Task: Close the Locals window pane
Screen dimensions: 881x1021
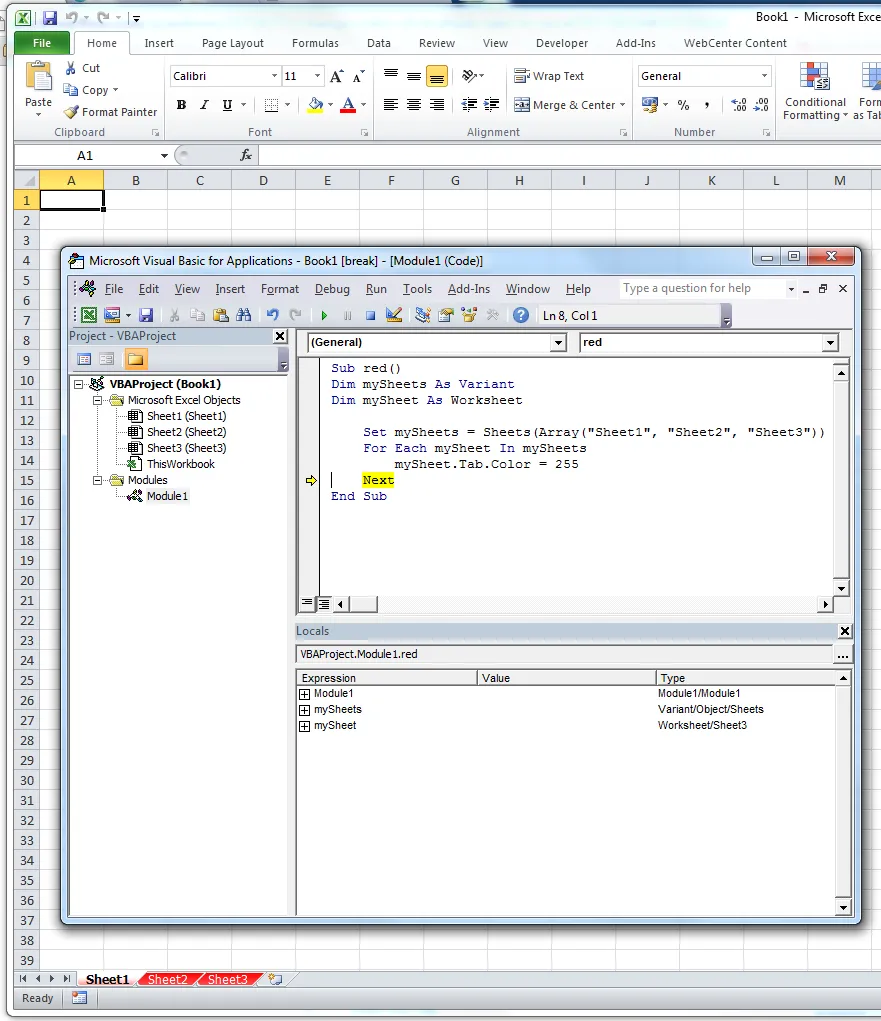Action: pyautogui.click(x=844, y=631)
